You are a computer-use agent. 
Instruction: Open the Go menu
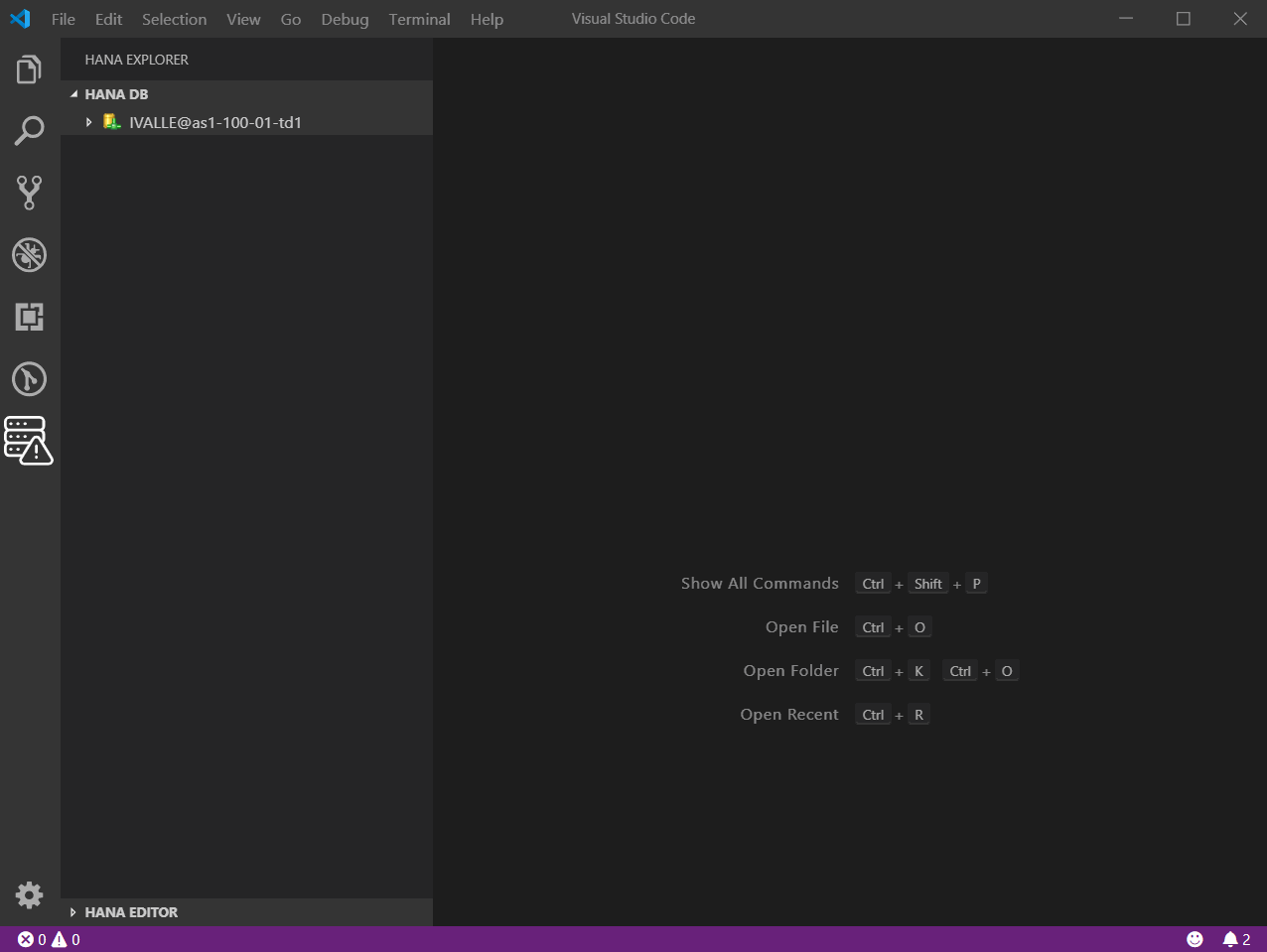291,19
